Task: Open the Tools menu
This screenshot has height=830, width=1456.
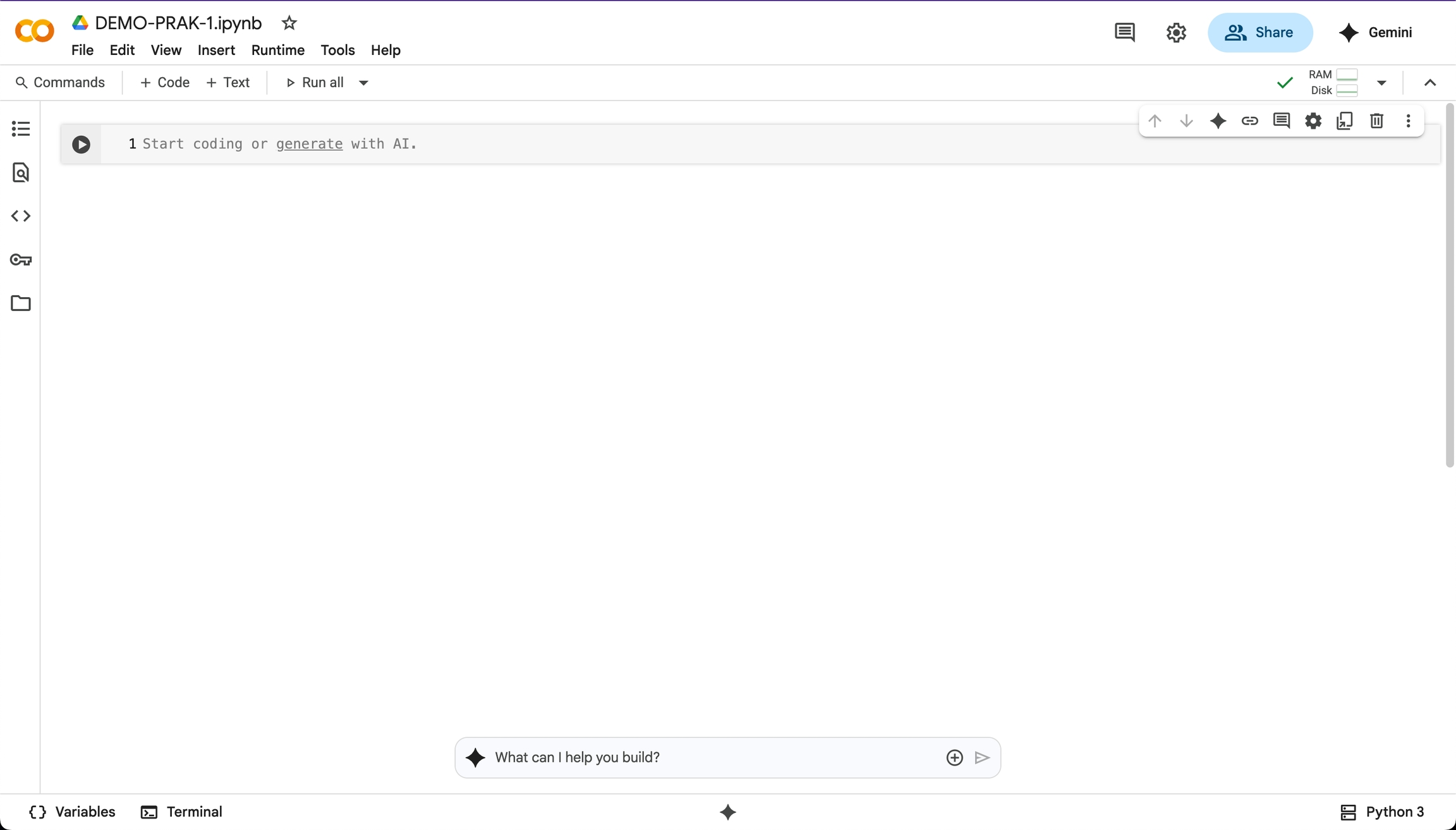Action: point(337,50)
